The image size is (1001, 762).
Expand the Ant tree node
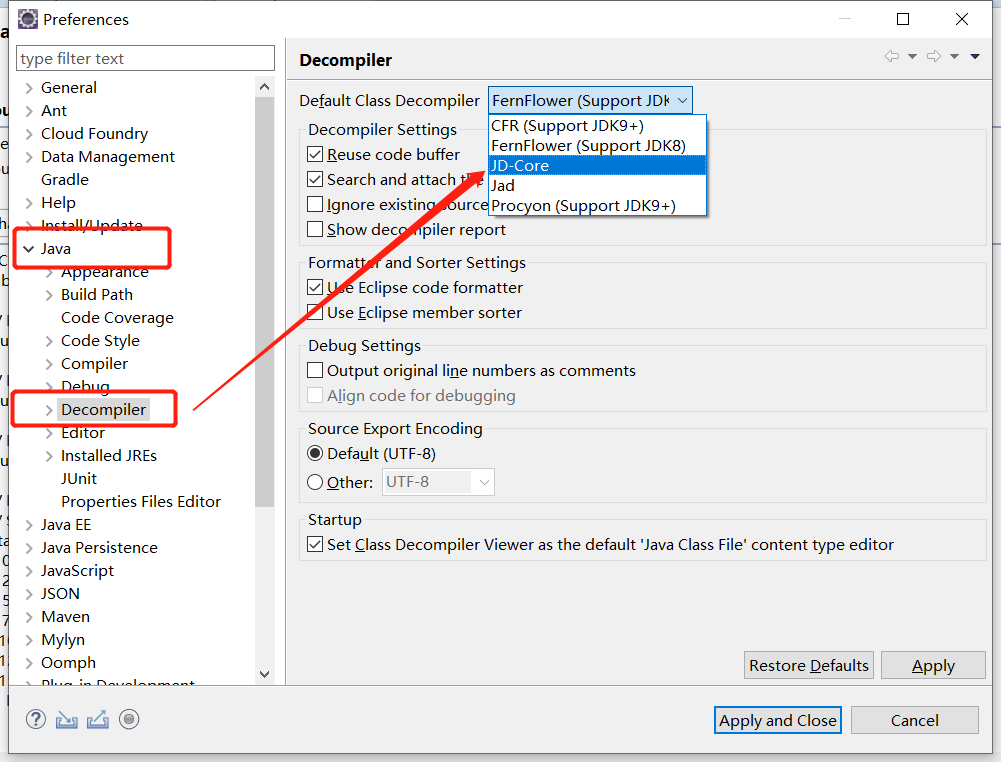[29, 111]
